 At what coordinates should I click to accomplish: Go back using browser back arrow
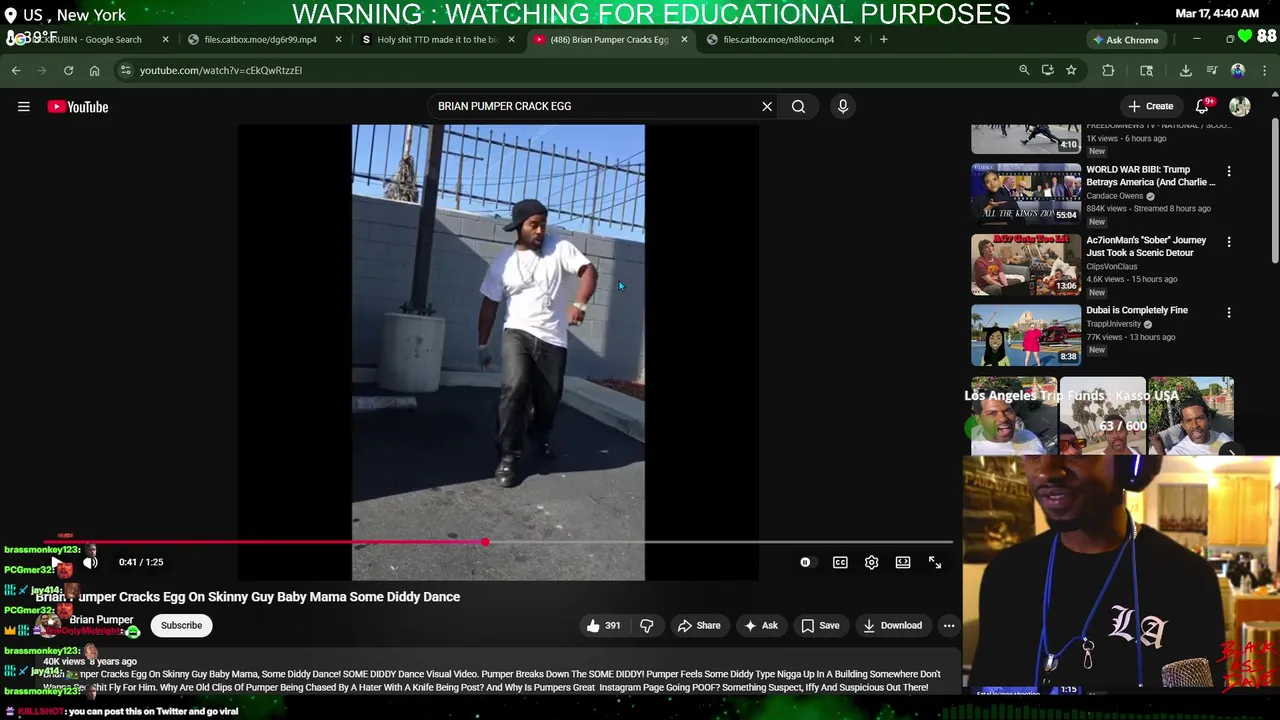16,70
